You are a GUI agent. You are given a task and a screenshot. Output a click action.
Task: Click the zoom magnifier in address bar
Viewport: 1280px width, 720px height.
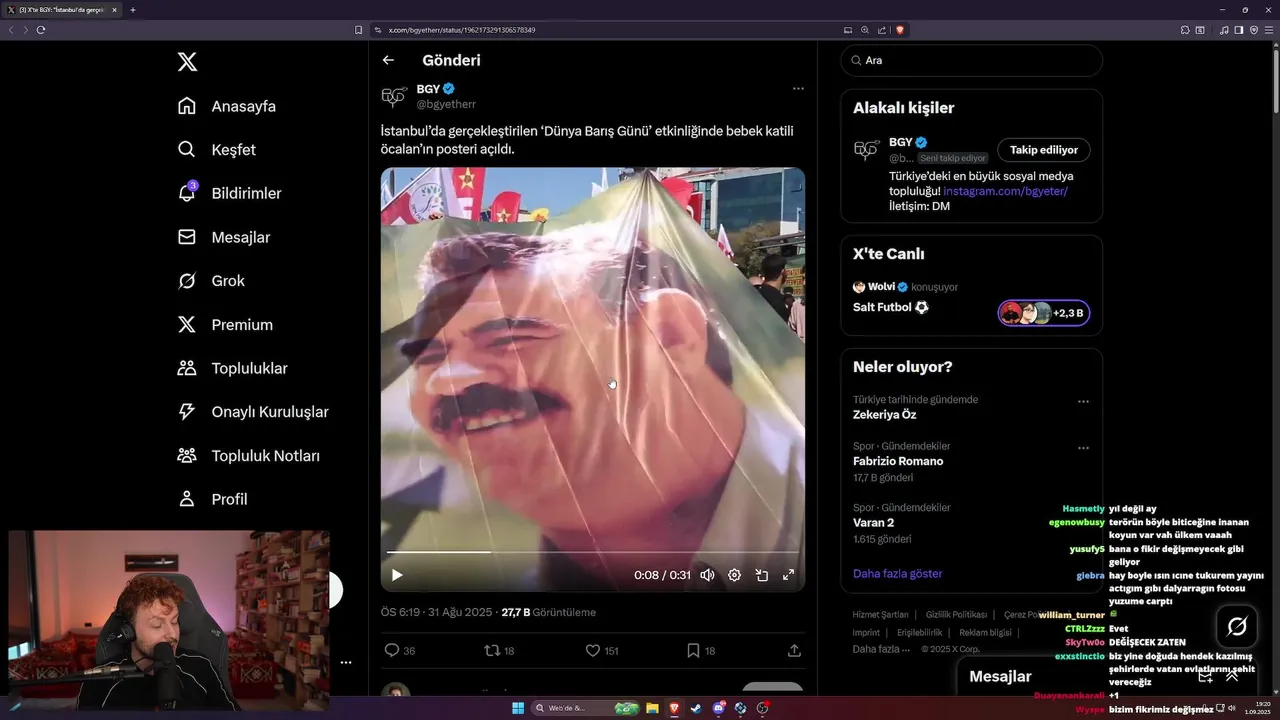pos(864,30)
